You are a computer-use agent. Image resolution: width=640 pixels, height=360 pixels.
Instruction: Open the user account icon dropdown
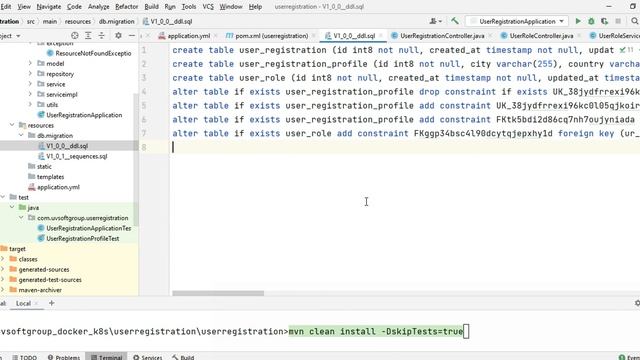pyautogui.click(x=436, y=21)
